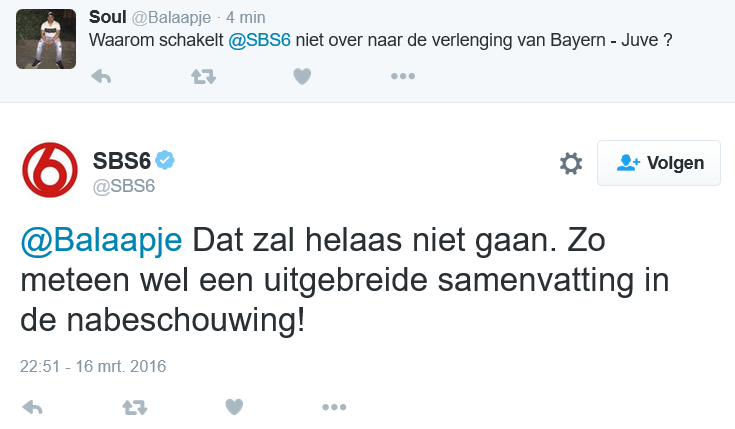Open more options on Soul's tweet
This screenshot has width=735, height=429.
coord(403,76)
